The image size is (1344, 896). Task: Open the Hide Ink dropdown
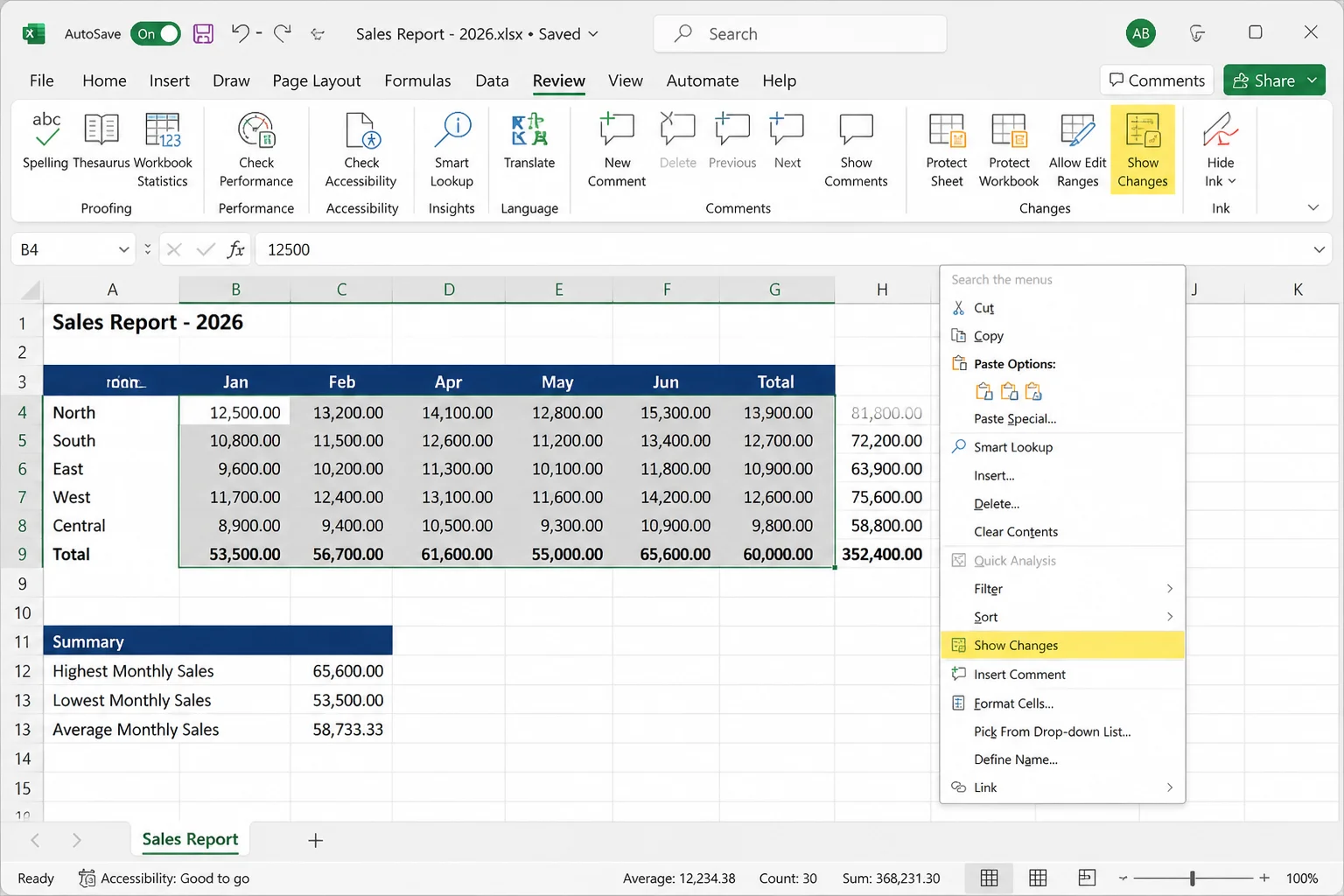coord(1221,150)
